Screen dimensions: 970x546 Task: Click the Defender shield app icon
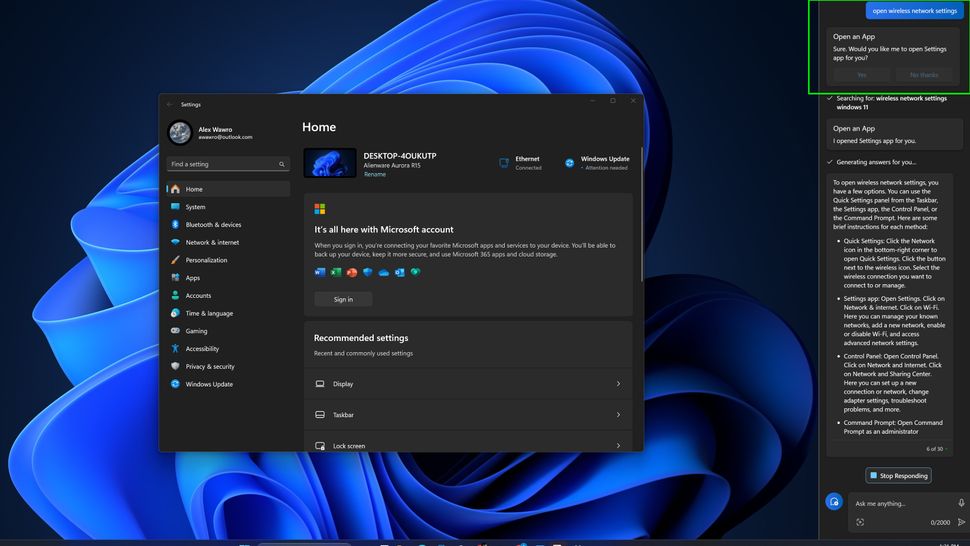coord(367,272)
